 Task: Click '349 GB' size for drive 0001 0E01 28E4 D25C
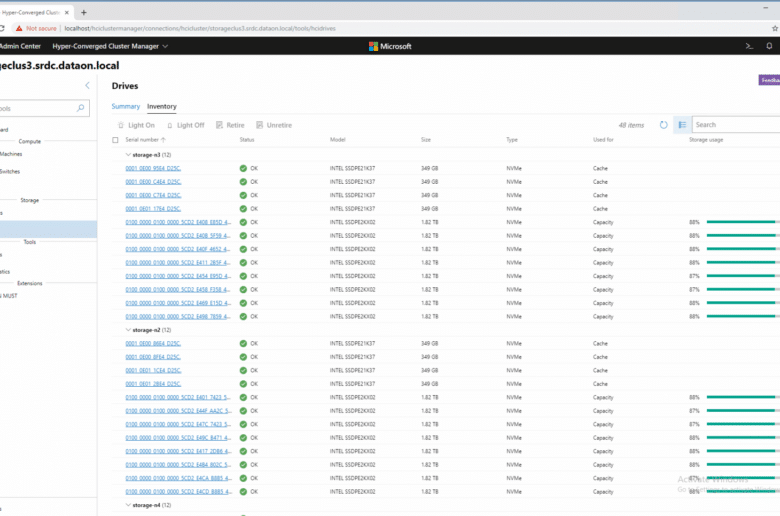tap(429, 384)
